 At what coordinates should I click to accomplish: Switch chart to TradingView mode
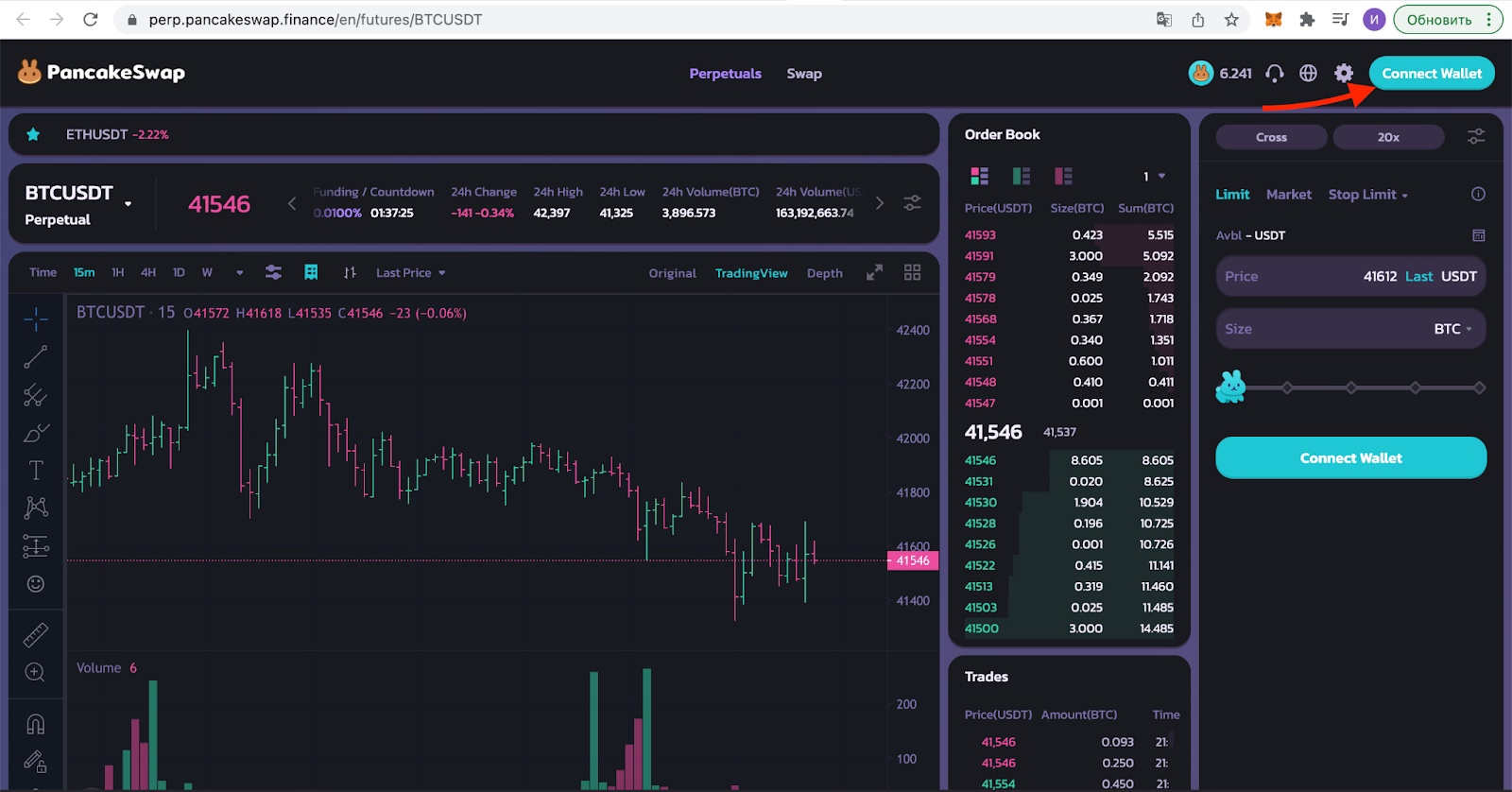[x=751, y=273]
